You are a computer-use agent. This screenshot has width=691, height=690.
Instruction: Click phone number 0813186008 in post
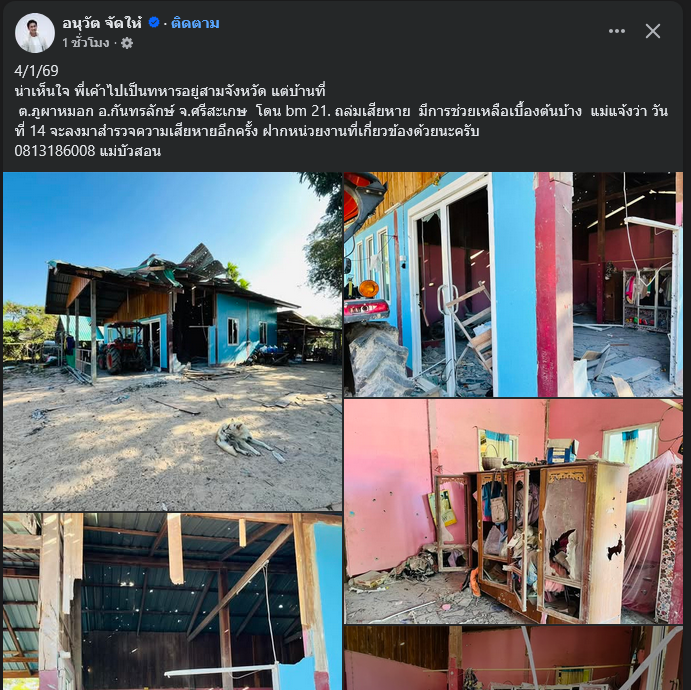[x=55, y=151]
